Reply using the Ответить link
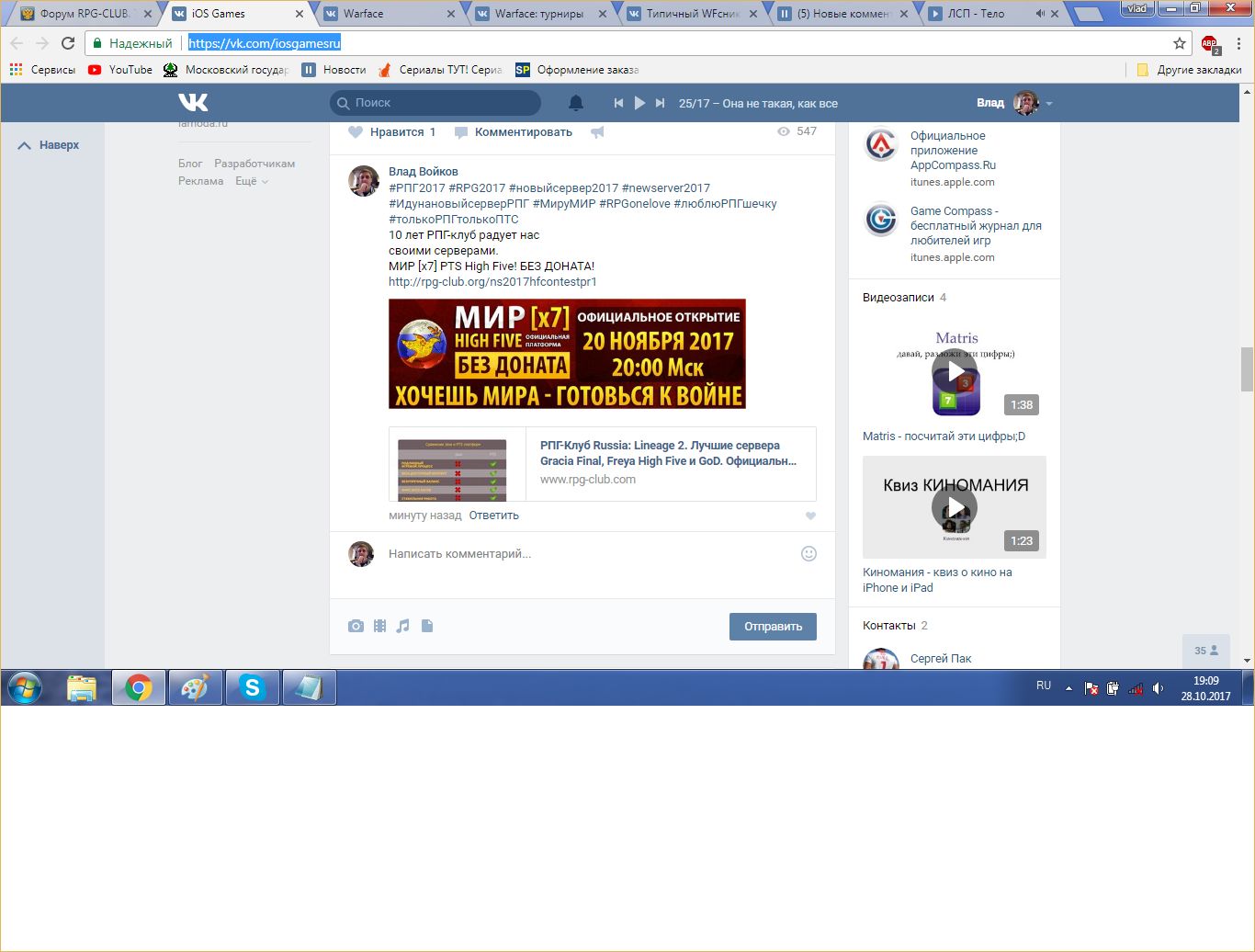 [493, 516]
